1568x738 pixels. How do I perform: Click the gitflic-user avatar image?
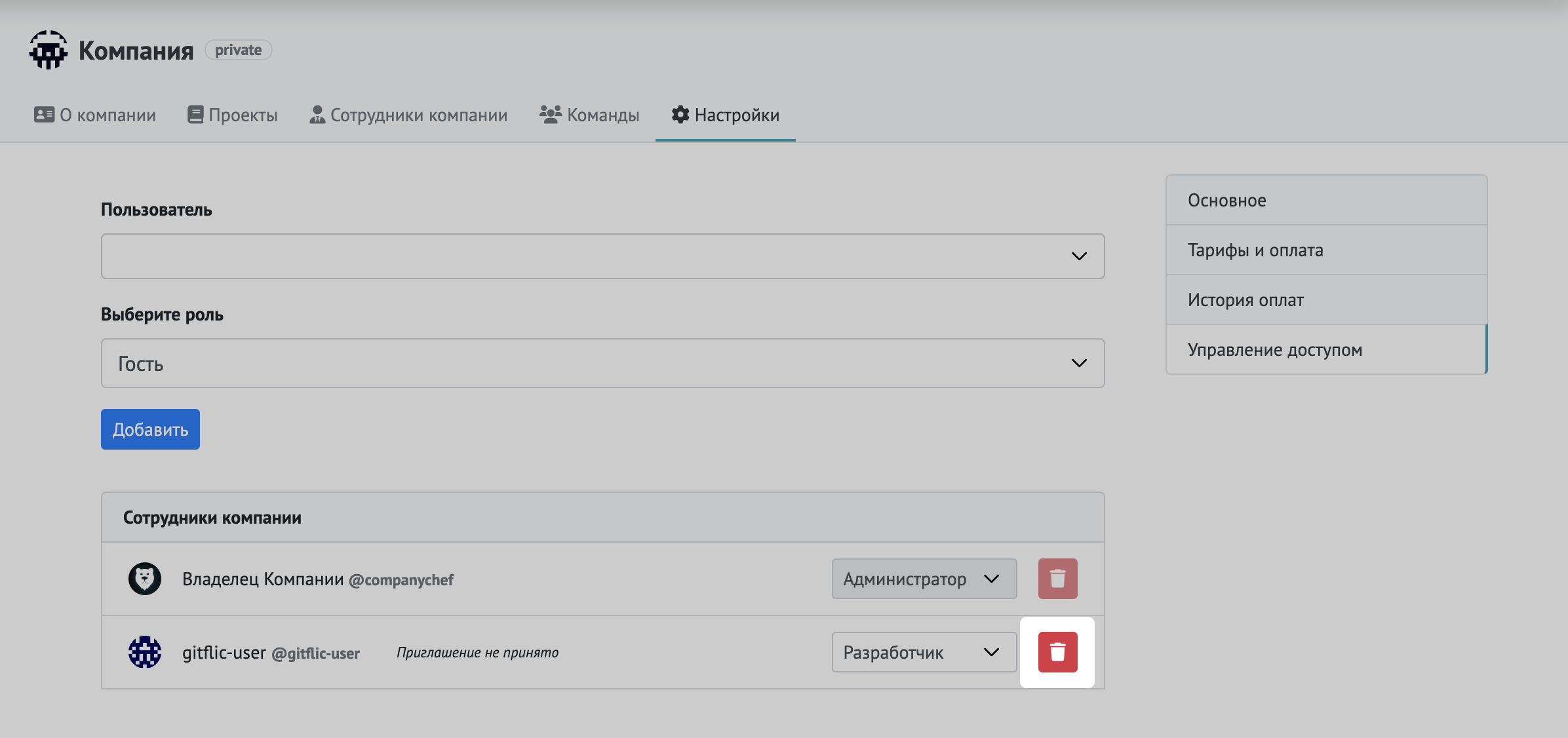click(145, 652)
